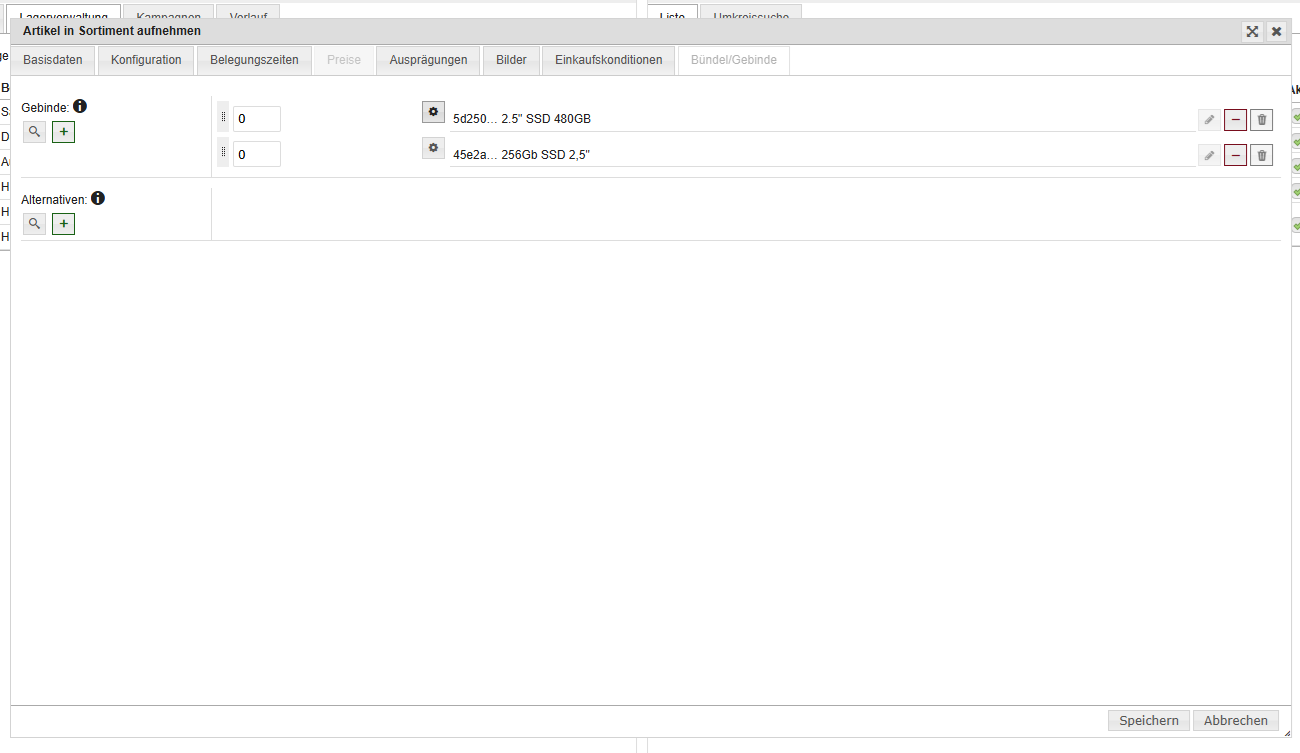Edit the 256Gb SSD 2,5" entry
Viewport: 1300px width, 753px height.
(1209, 155)
